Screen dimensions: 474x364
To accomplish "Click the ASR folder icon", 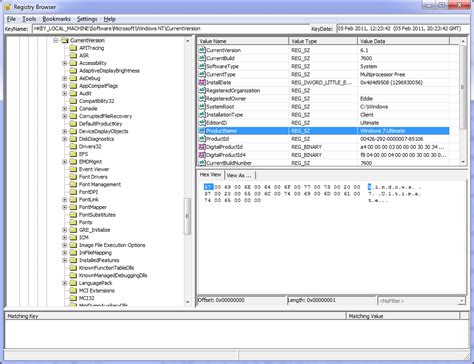I will pyautogui.click(x=73, y=56).
